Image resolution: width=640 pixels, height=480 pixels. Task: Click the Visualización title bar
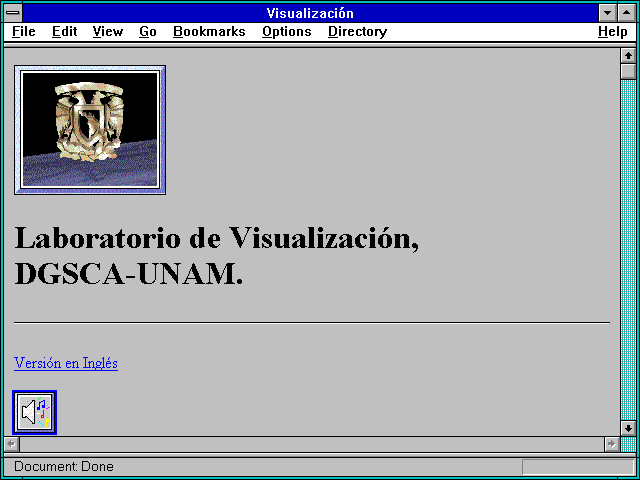[310, 13]
